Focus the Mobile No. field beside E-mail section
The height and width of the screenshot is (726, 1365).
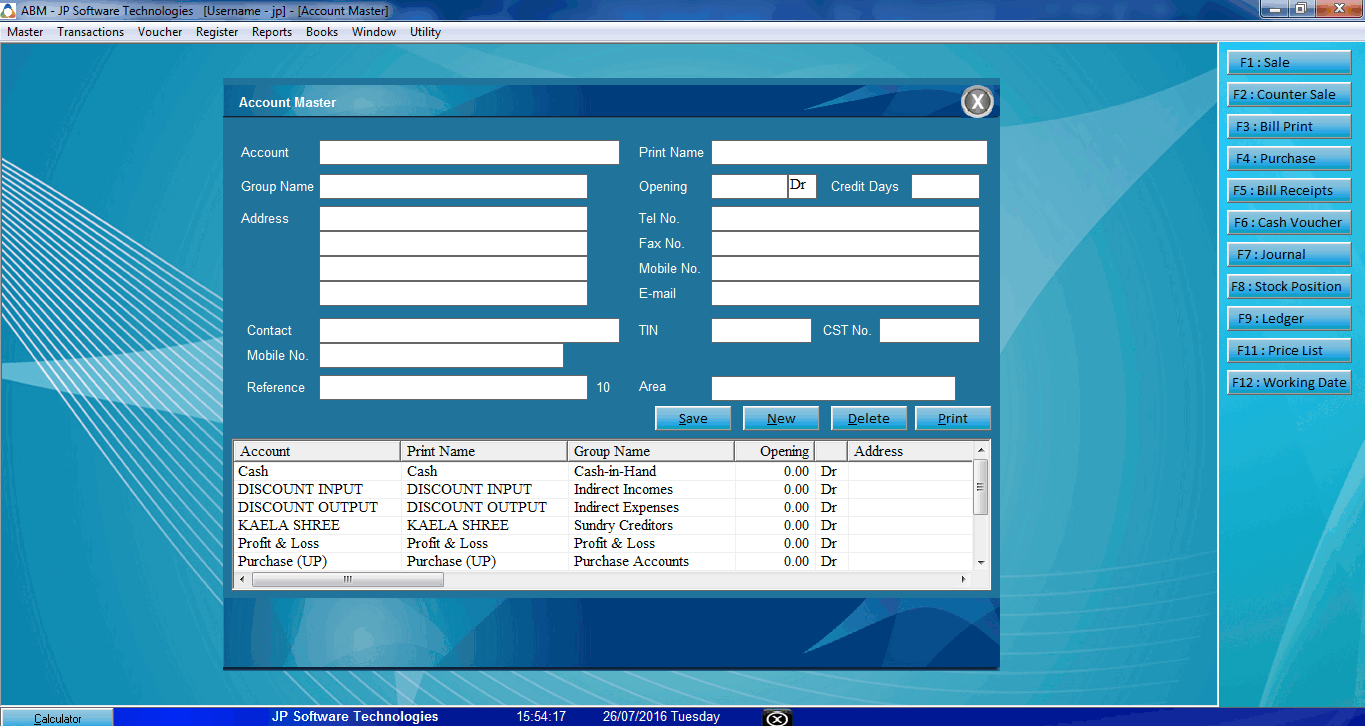coord(845,268)
